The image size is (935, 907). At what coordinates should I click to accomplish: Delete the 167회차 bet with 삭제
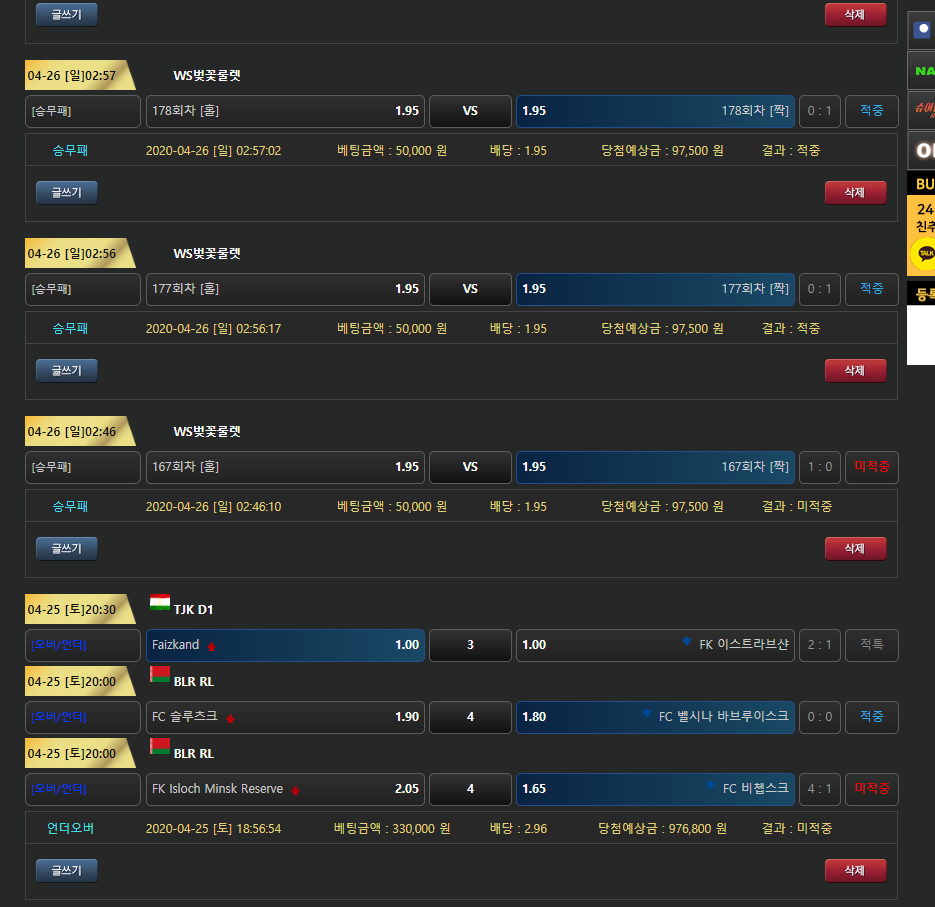click(855, 548)
